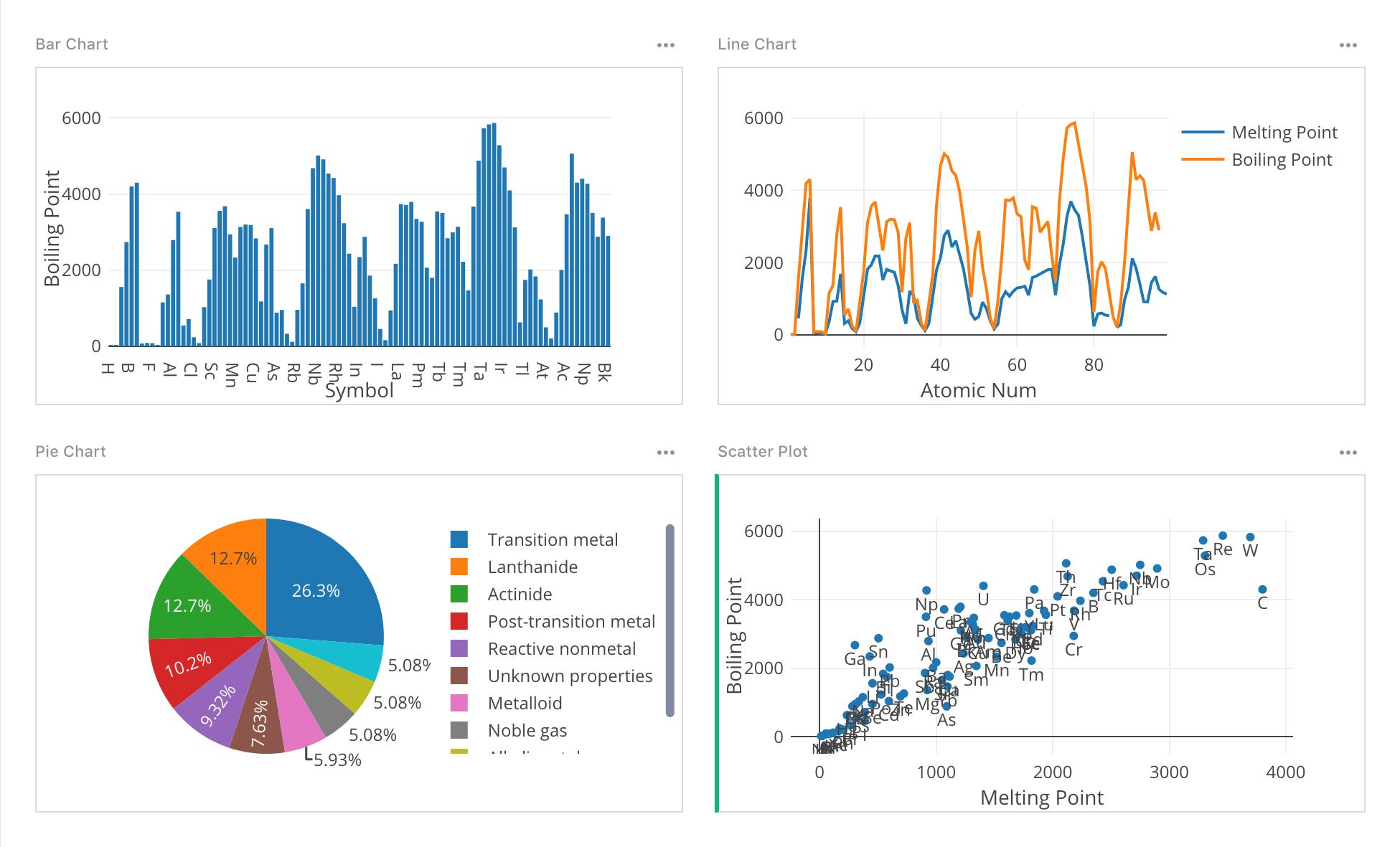The image size is (1400, 847).
Task: Open the Pie Chart more-options menu
Action: [665, 453]
